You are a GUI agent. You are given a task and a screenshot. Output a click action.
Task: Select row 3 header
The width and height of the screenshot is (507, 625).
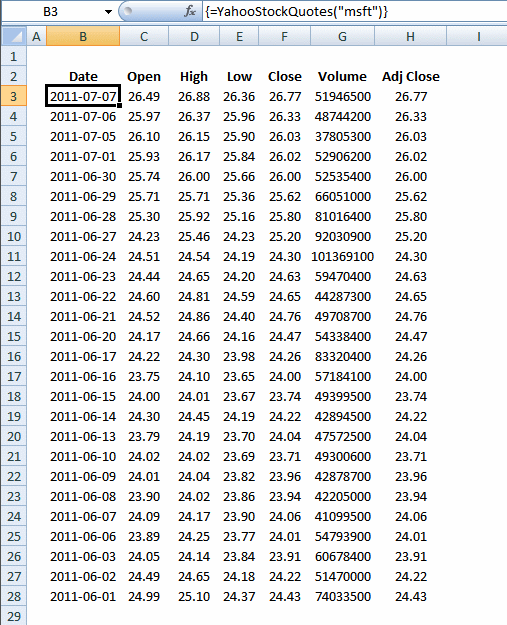[x=14, y=96]
